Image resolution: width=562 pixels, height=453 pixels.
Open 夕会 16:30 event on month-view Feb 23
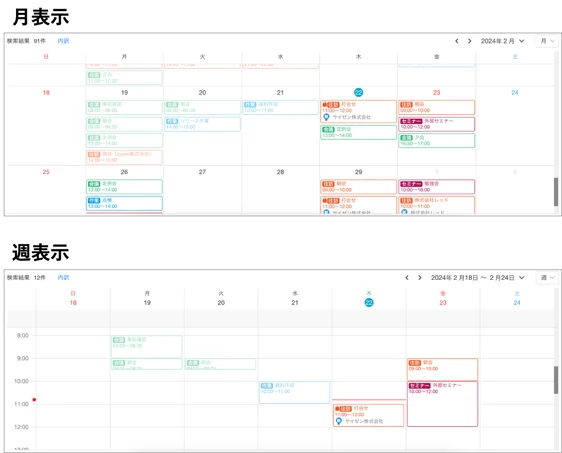click(x=437, y=140)
